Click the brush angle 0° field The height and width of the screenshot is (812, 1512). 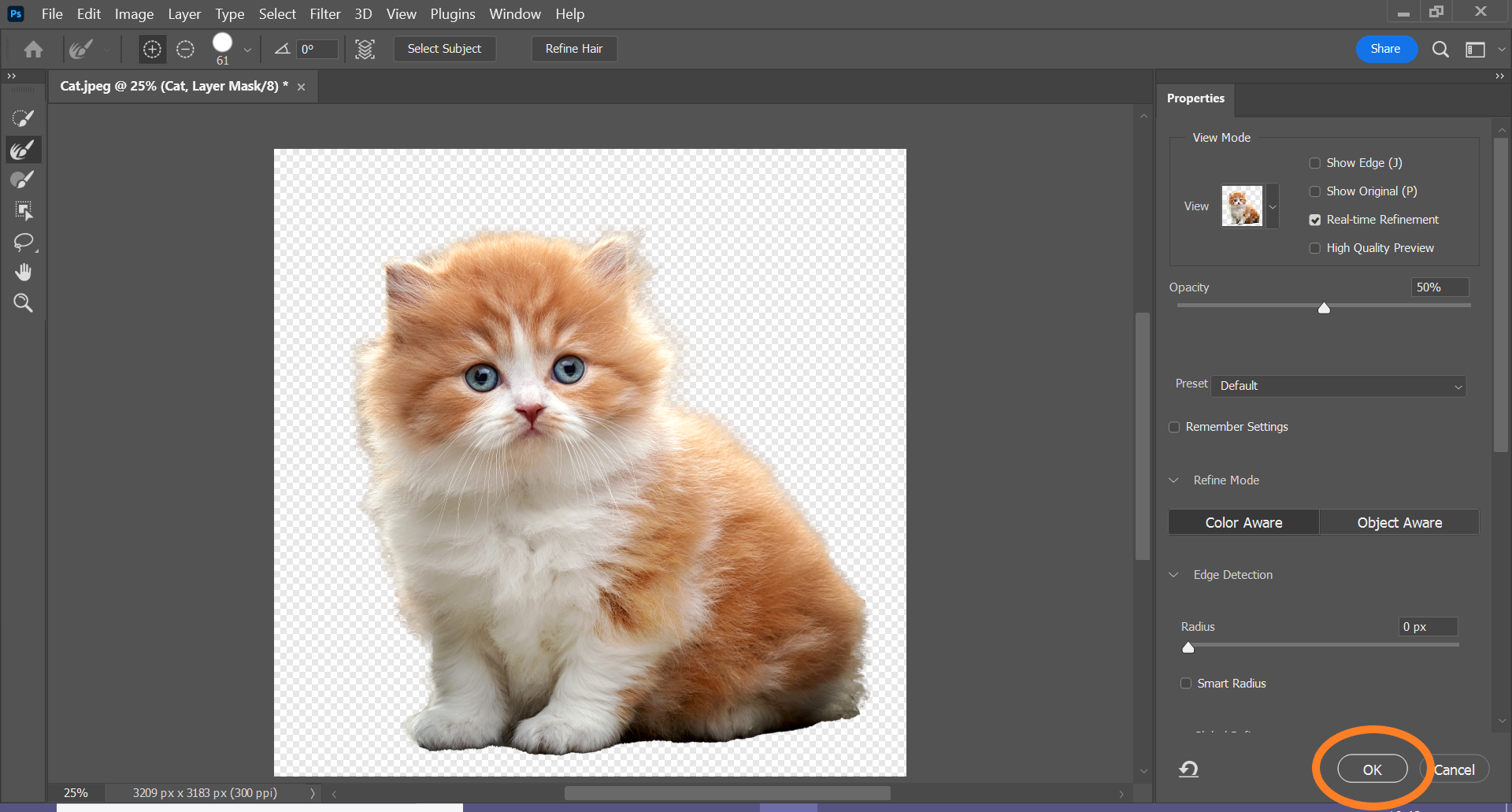click(318, 49)
